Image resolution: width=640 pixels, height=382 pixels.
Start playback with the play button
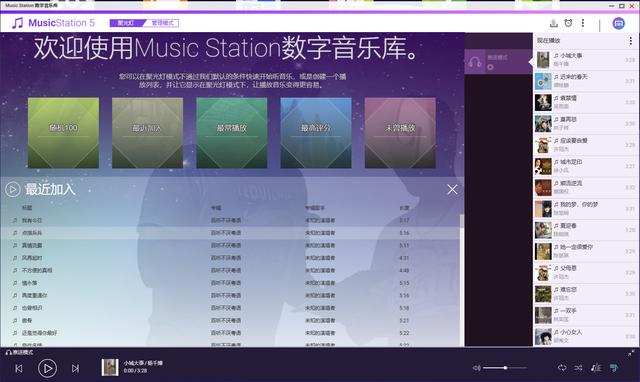coord(47,368)
